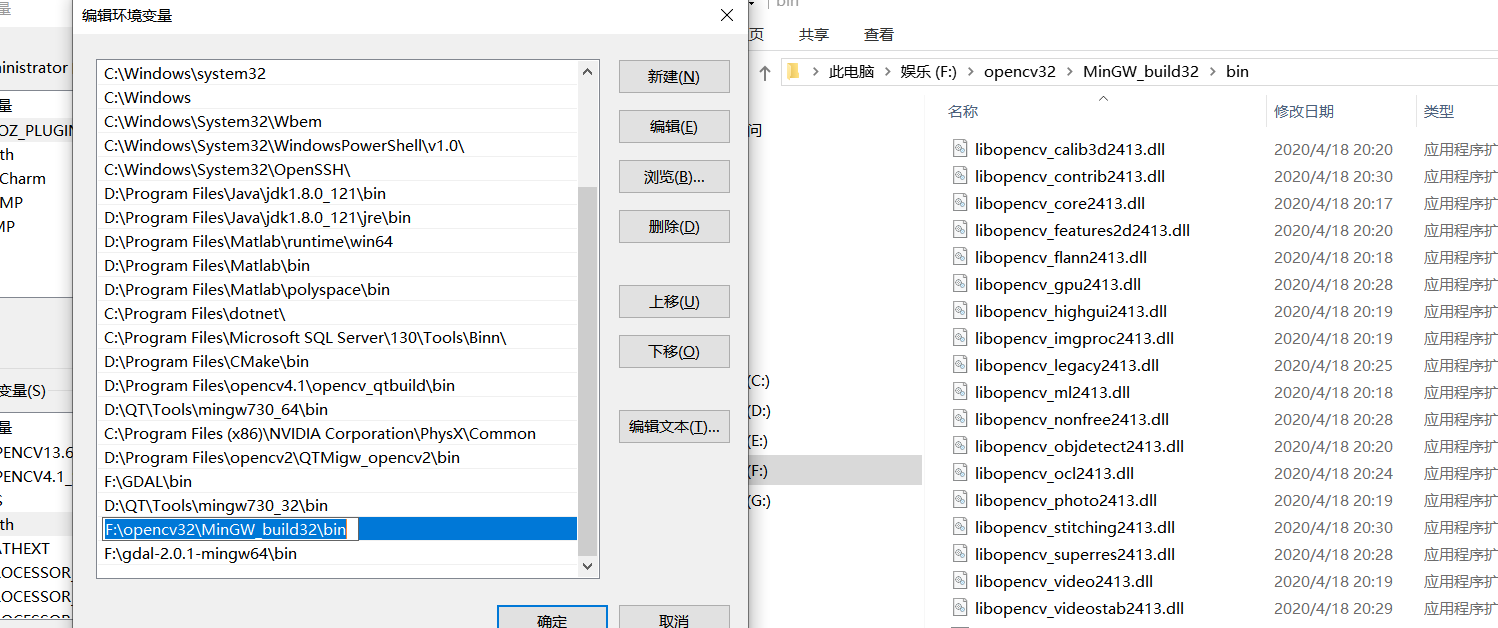
Task: Navigate to MinGW_build32 breadcrumb
Action: [x=1141, y=72]
